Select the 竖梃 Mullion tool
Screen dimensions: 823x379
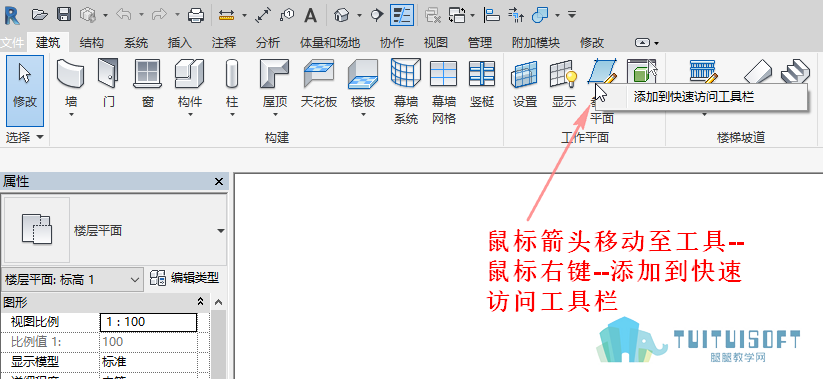pyautogui.click(x=482, y=84)
